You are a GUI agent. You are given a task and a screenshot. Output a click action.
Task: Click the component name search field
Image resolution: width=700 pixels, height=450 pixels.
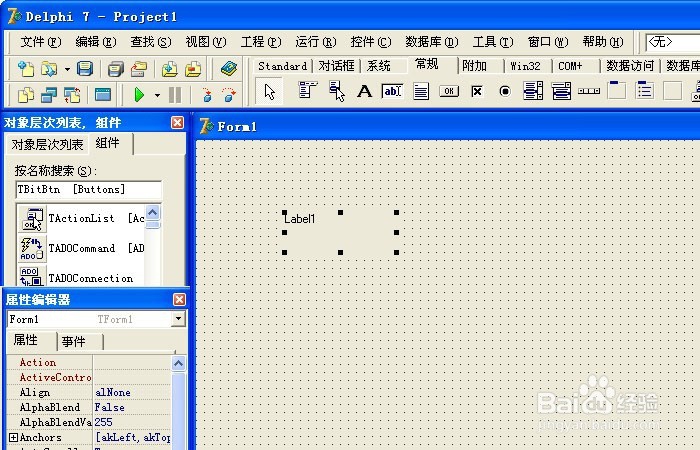click(x=88, y=189)
